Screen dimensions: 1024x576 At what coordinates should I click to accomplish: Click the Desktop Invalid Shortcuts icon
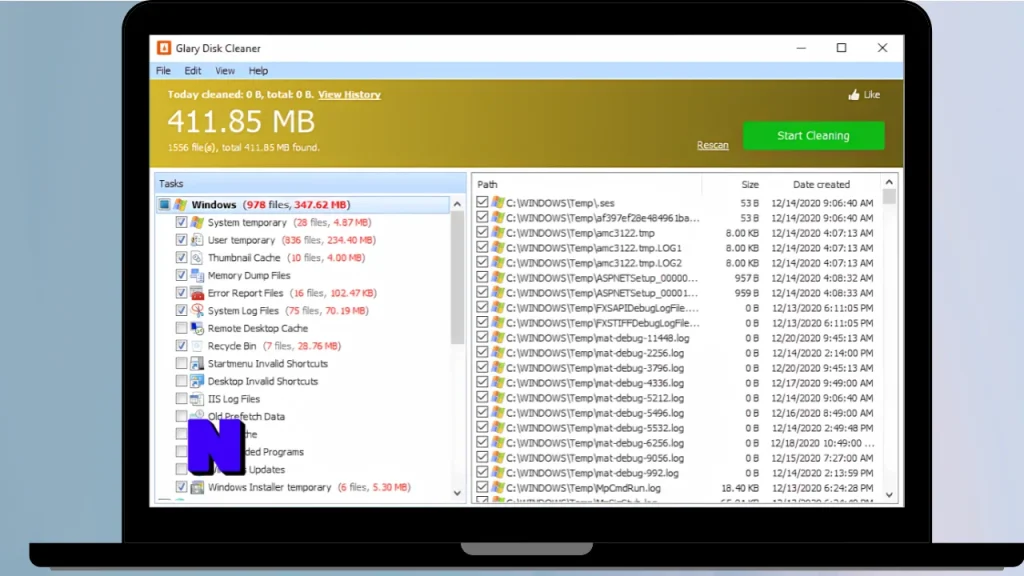coord(197,381)
